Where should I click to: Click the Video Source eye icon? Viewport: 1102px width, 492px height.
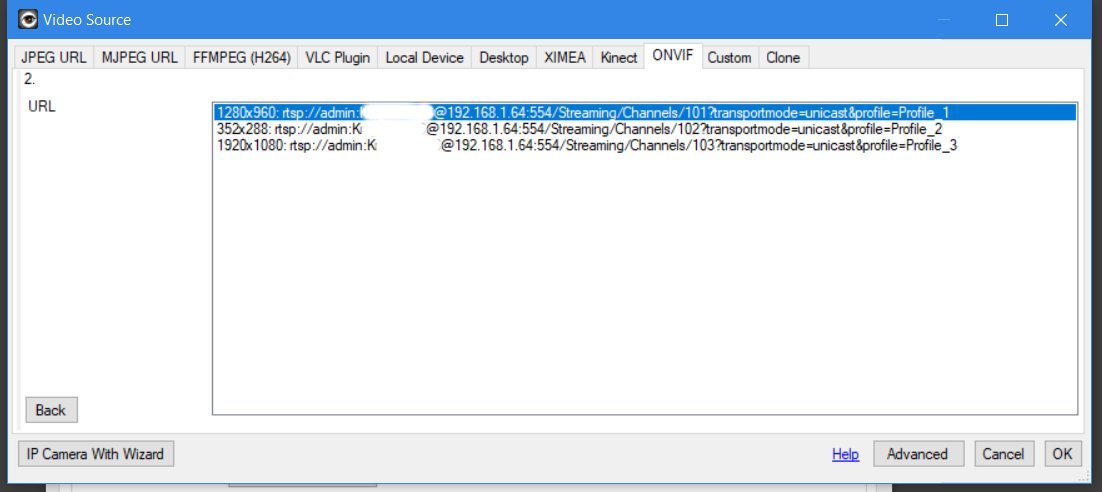pyautogui.click(x=28, y=19)
